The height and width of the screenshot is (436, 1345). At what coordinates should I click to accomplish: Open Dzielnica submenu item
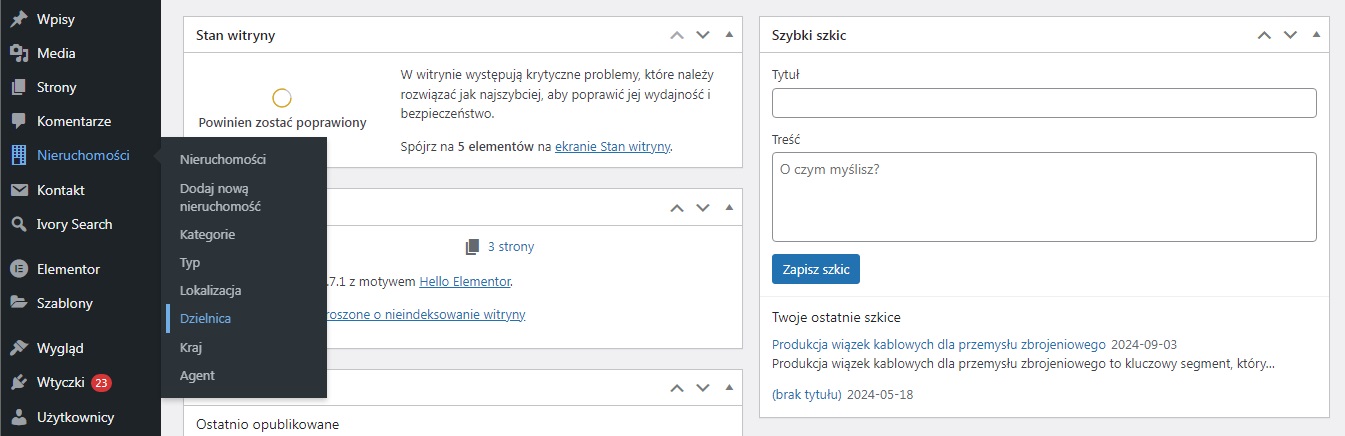coord(205,318)
